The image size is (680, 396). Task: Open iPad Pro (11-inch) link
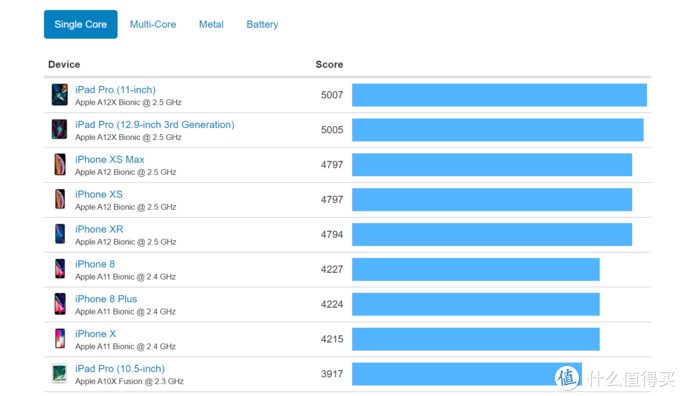click(115, 90)
